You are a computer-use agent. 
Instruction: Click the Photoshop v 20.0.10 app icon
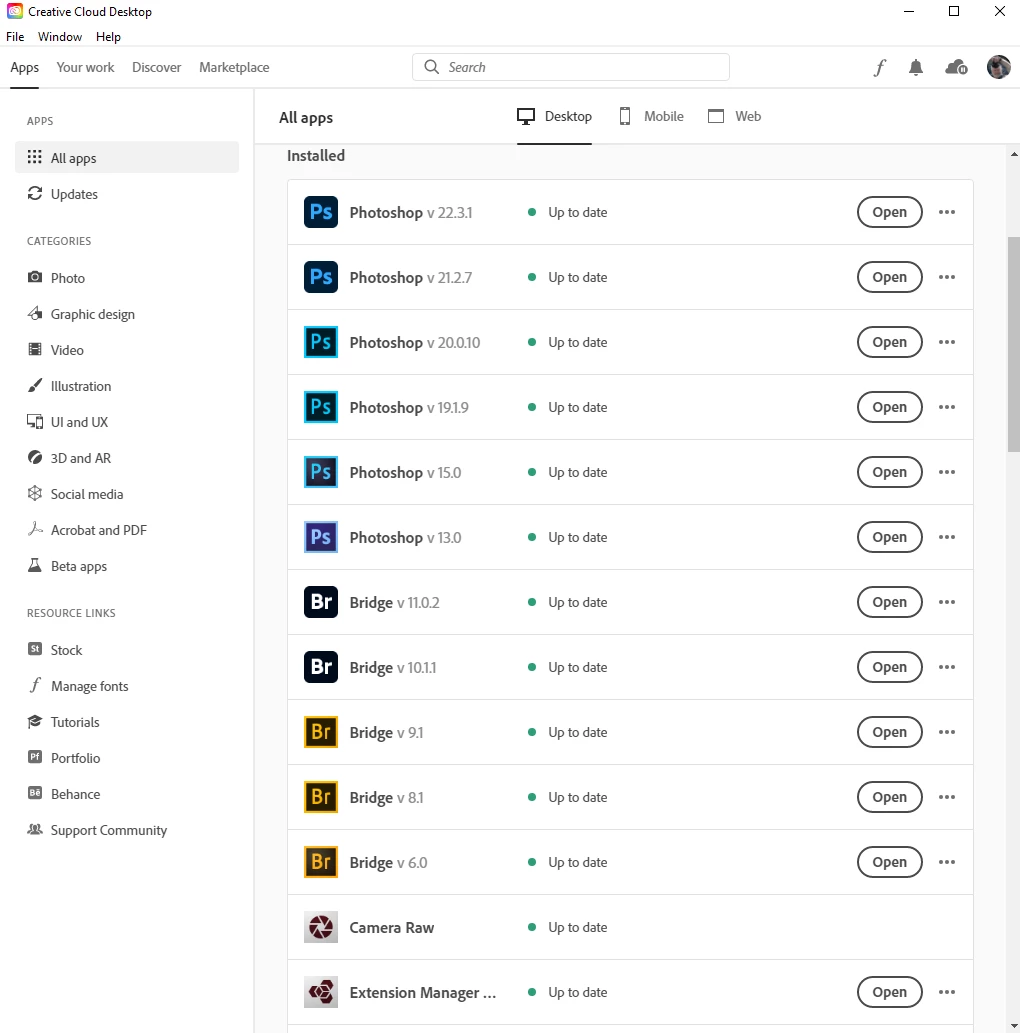321,342
